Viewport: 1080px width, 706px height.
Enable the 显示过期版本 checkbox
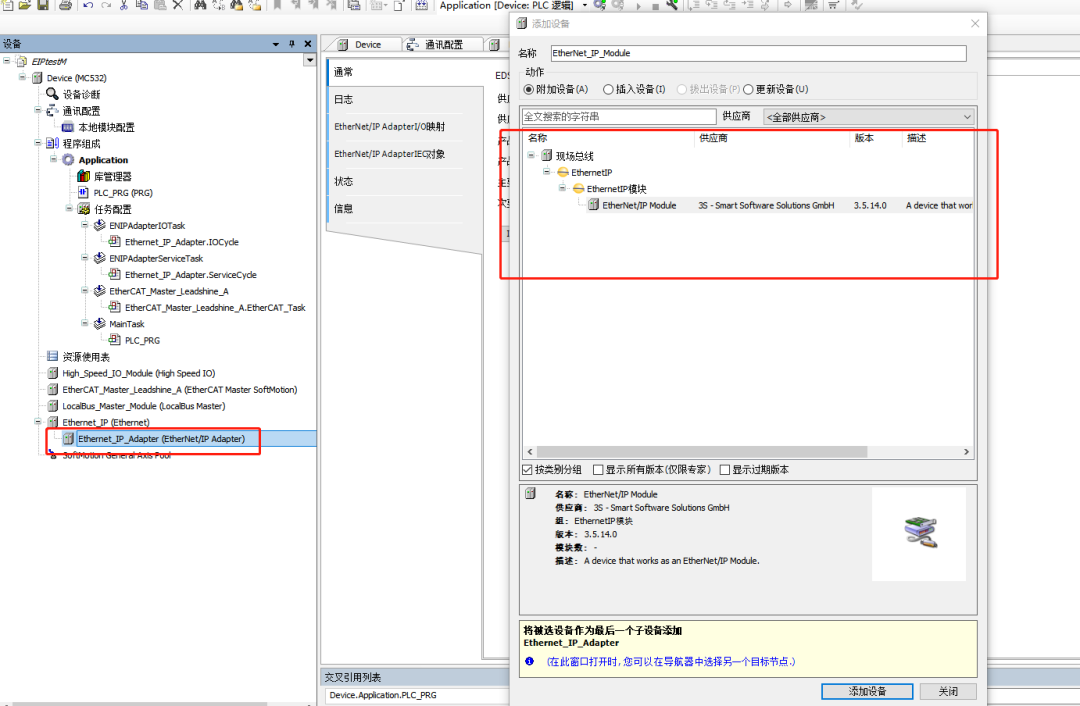(x=725, y=469)
